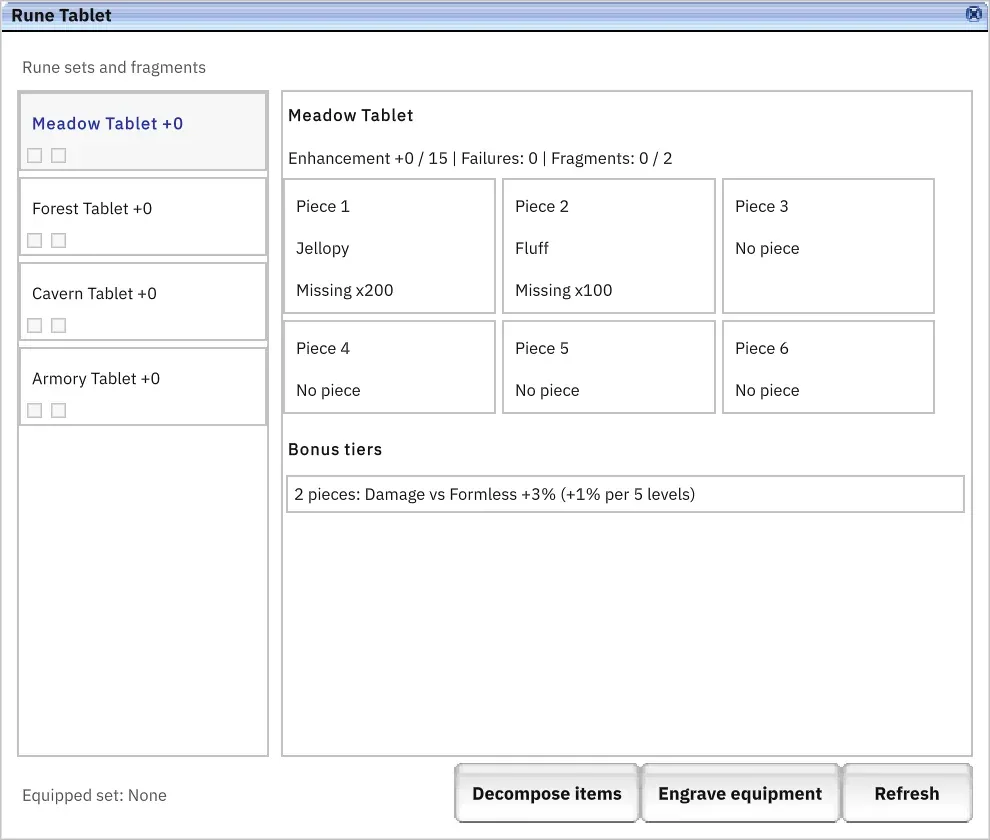Select the Piece 3 empty slot
Screen dimensions: 990x840
828,246
